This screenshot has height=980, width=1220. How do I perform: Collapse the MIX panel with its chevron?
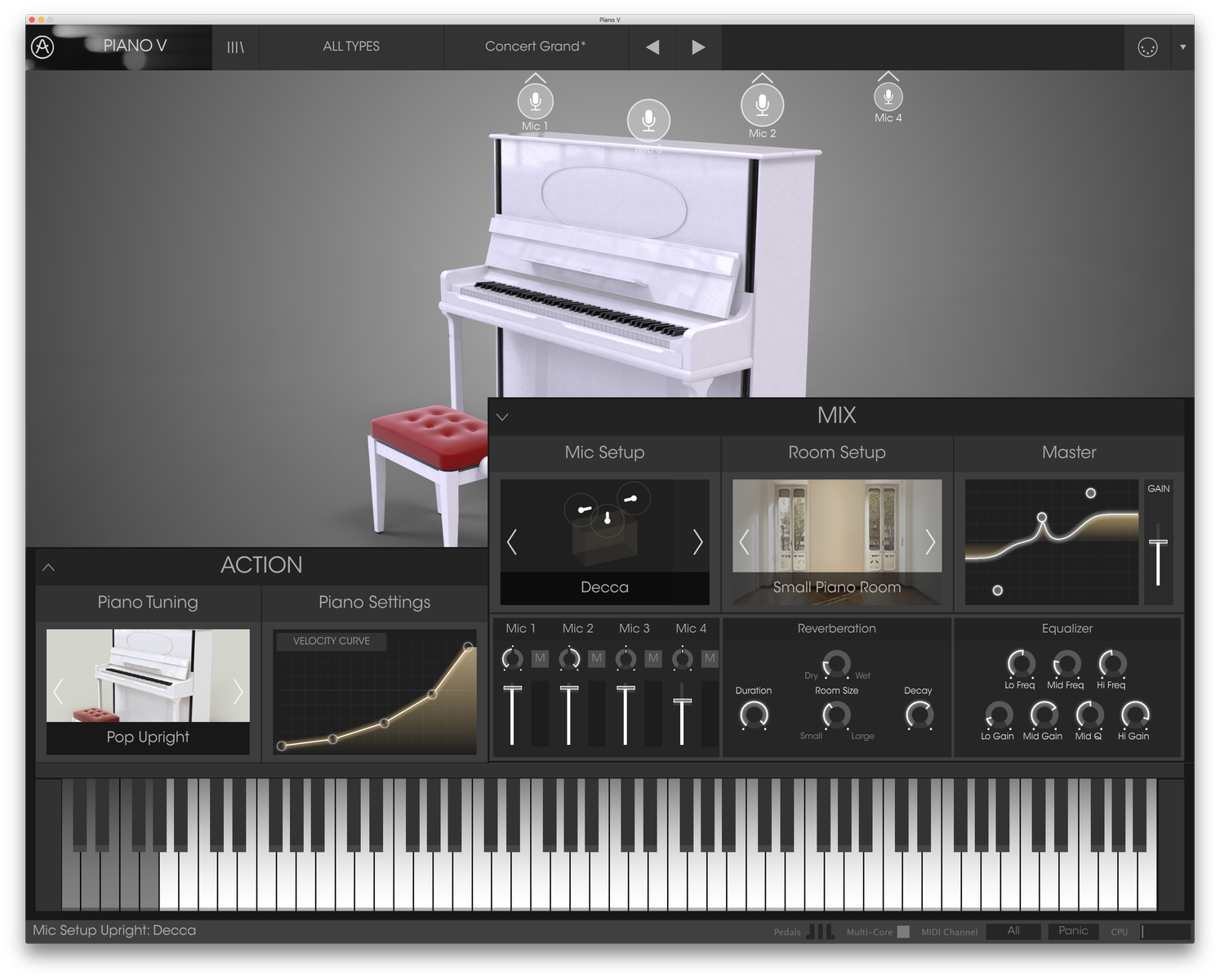coord(502,416)
